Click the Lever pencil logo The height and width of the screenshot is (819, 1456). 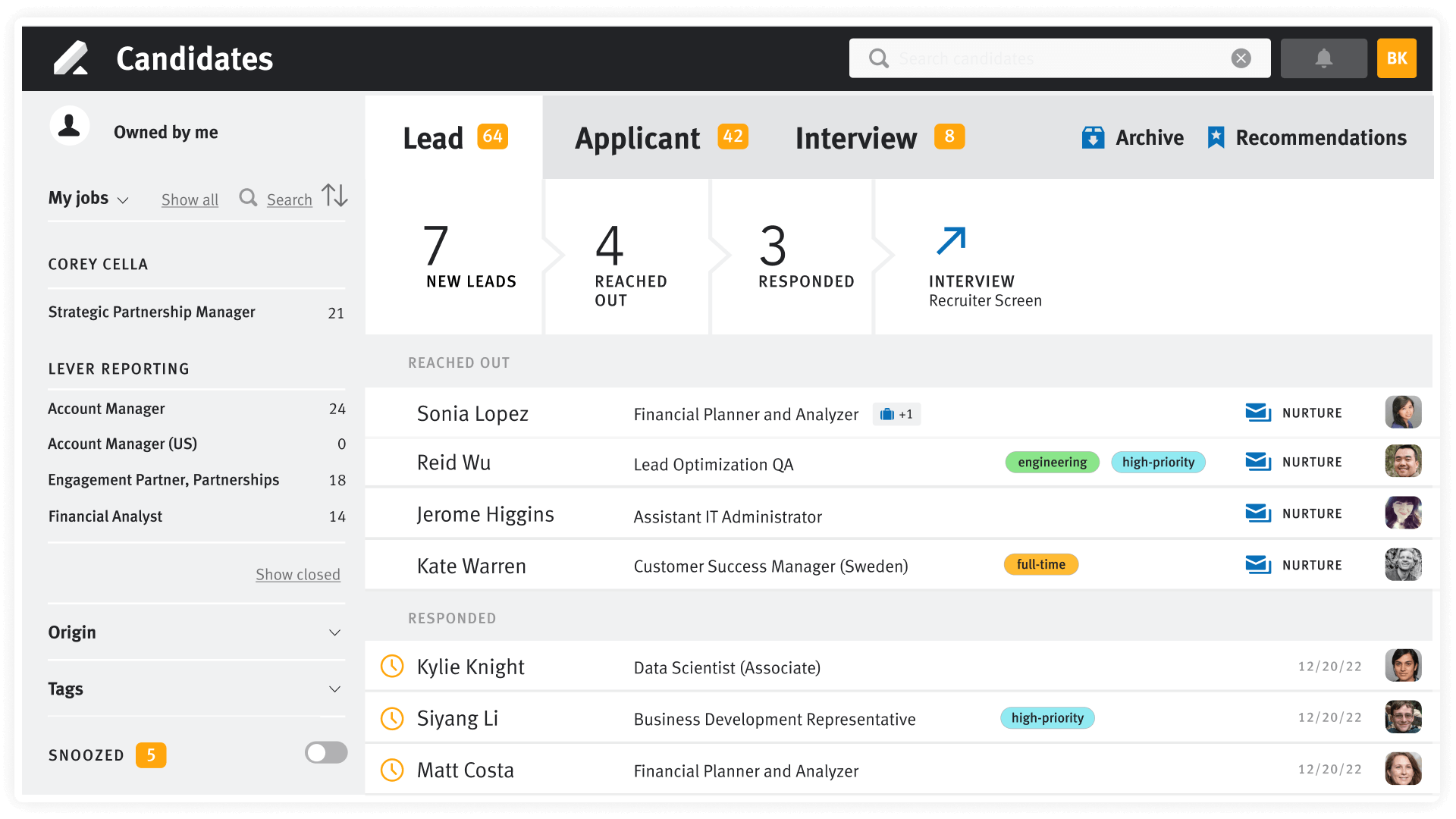(x=71, y=58)
